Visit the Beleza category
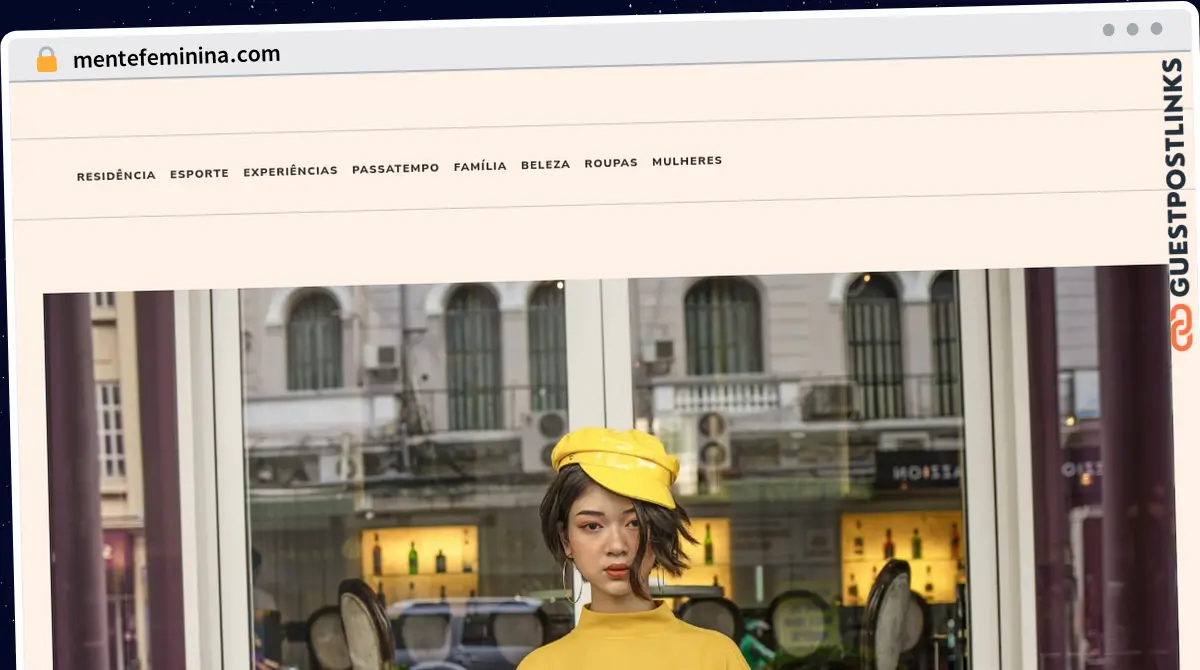1200x670 pixels. click(x=545, y=164)
